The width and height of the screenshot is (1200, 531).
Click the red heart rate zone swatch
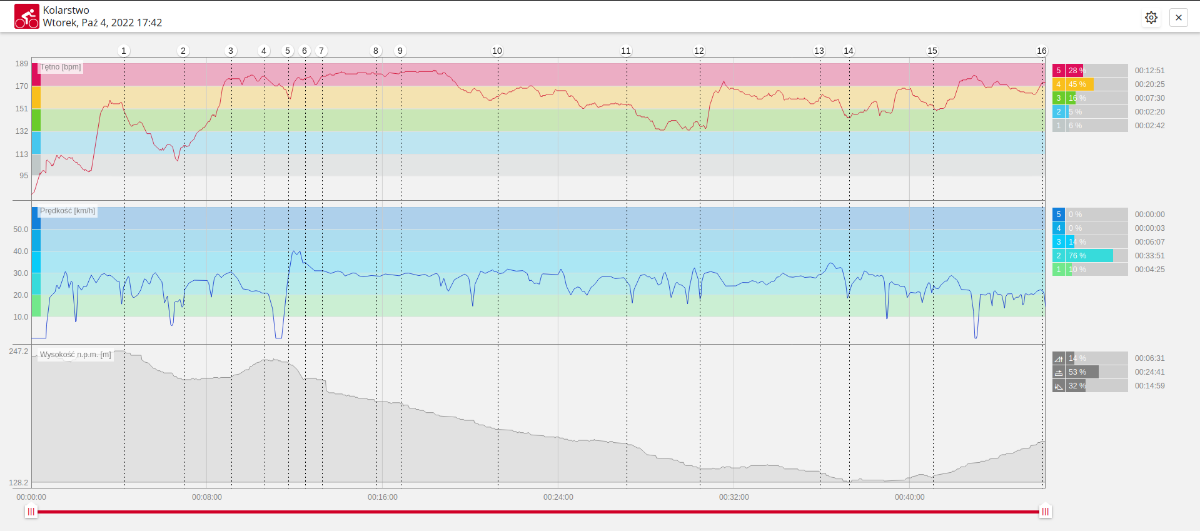point(36,74)
